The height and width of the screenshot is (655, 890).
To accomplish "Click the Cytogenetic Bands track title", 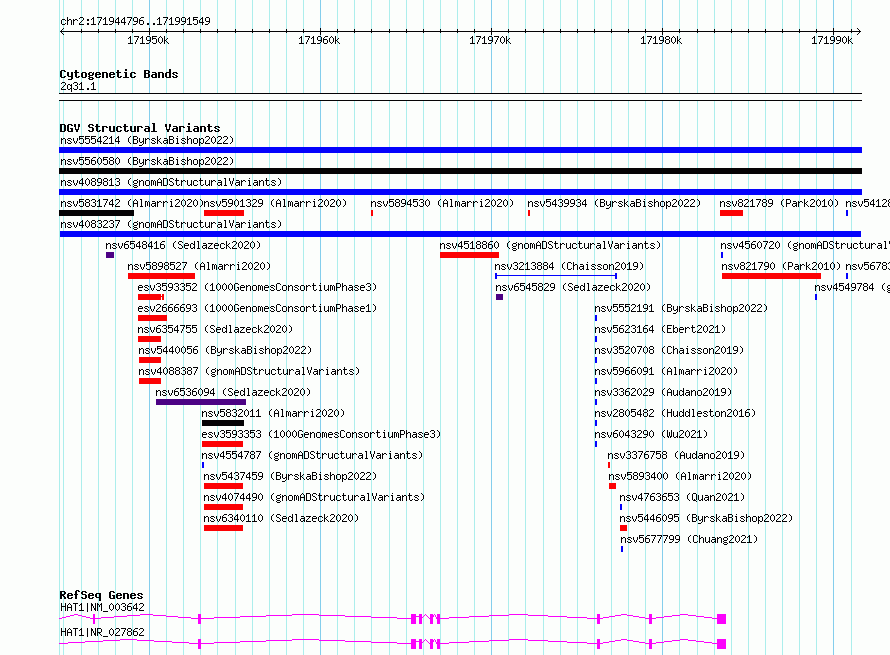I will (119, 74).
